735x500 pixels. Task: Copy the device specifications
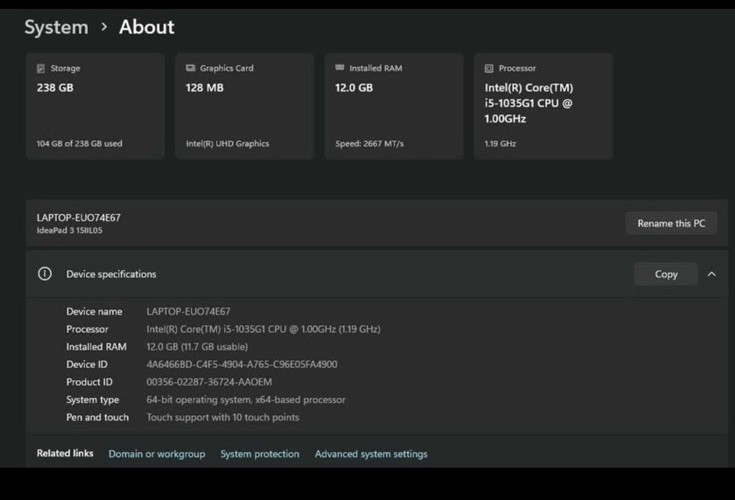(666, 274)
